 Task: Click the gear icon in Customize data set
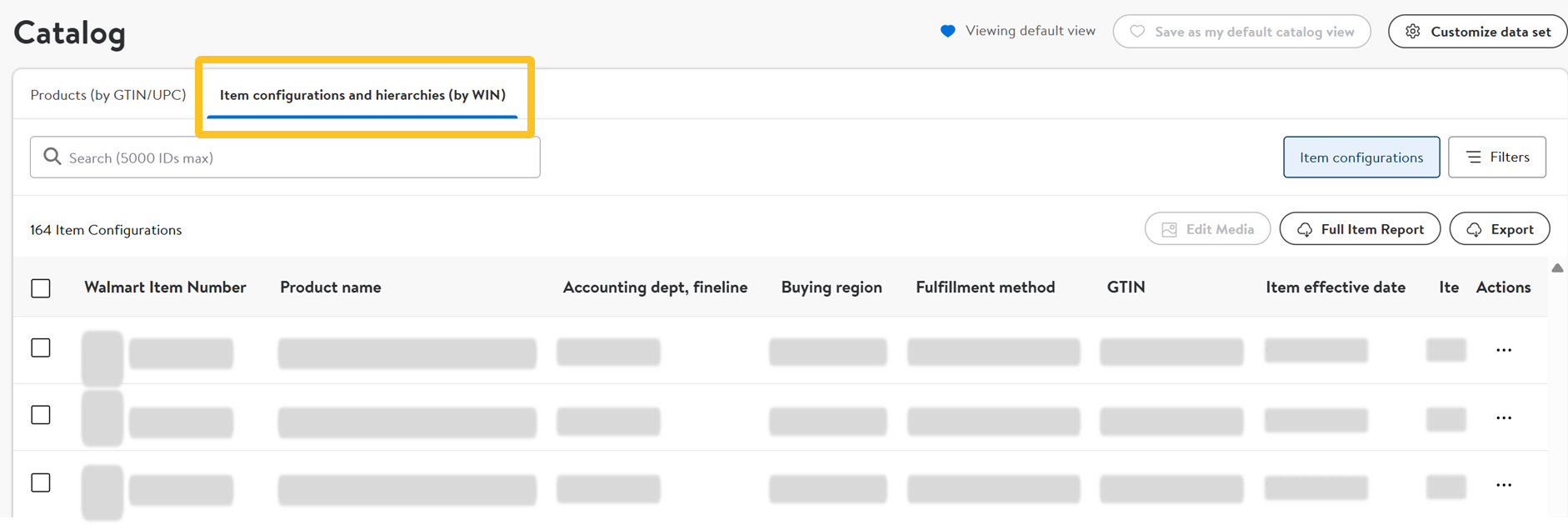[1413, 32]
